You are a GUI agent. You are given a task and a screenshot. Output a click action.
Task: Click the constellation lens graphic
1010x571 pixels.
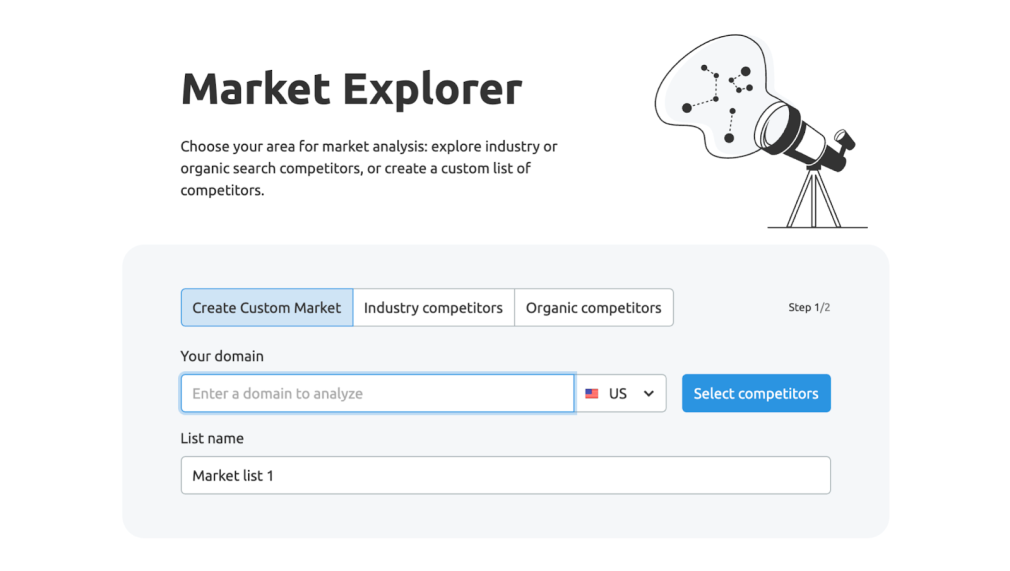[x=714, y=95]
